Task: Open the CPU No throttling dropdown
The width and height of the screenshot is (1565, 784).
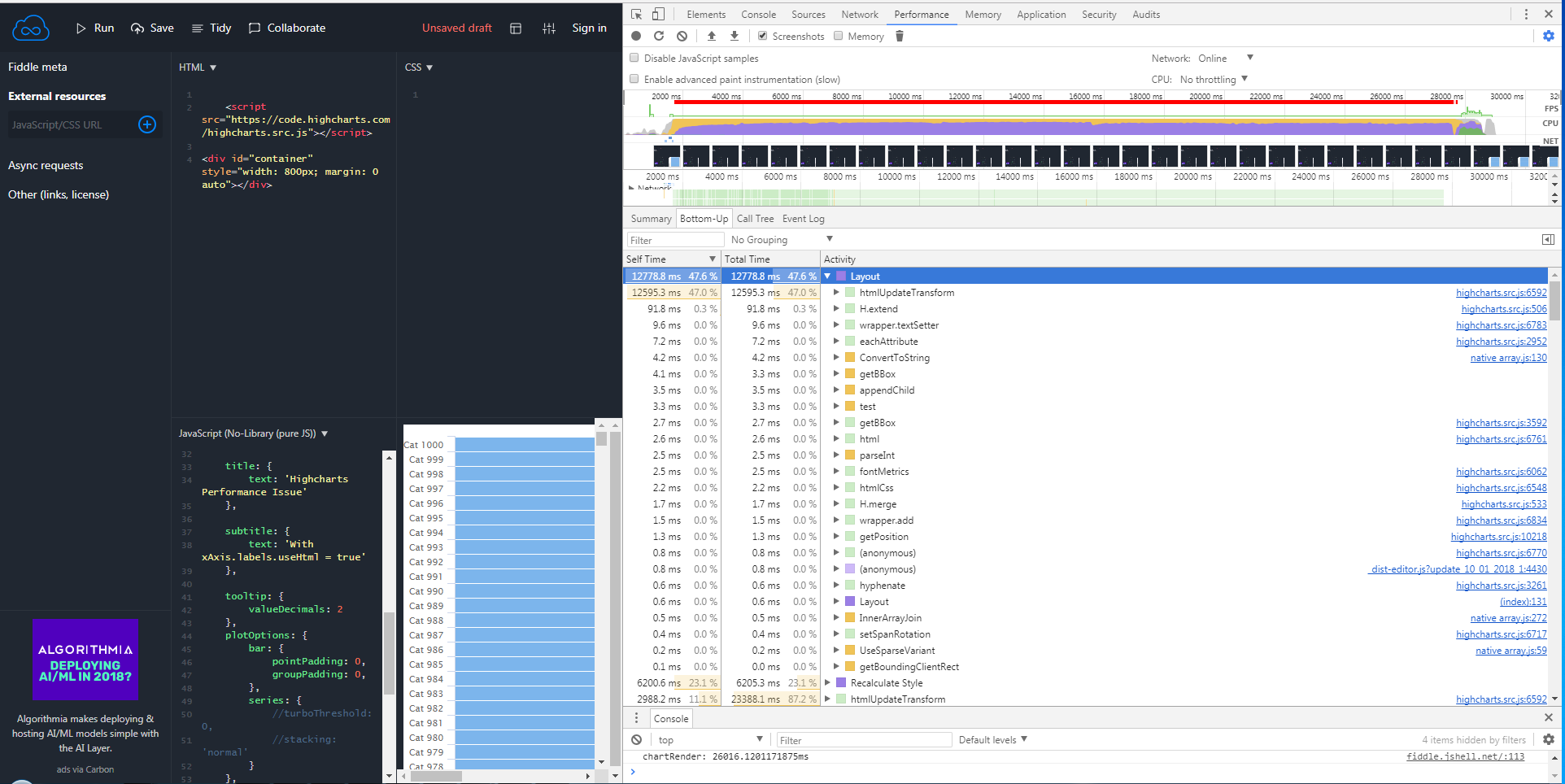Action: pyautogui.click(x=1214, y=79)
